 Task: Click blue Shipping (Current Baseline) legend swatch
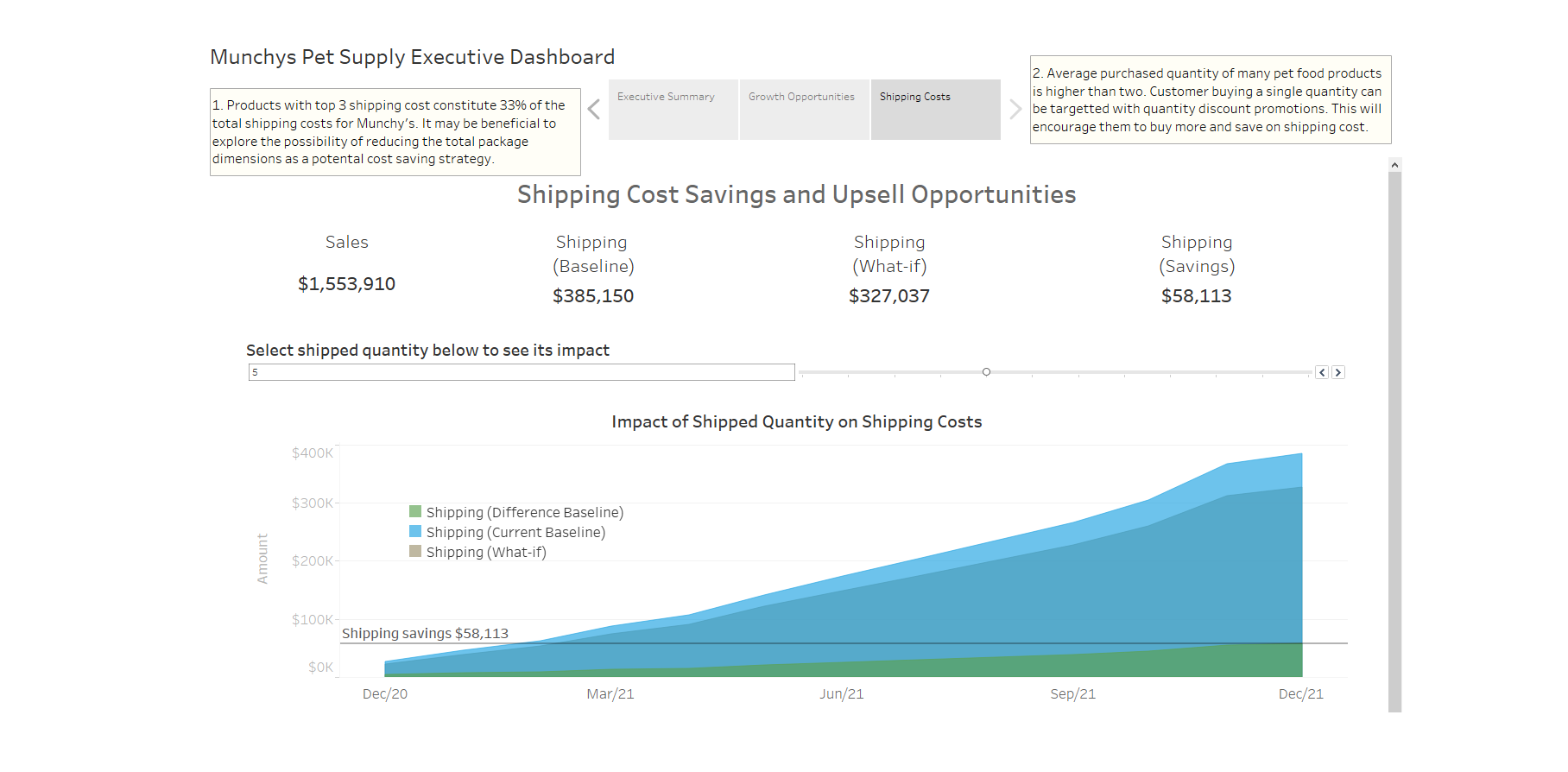(415, 531)
